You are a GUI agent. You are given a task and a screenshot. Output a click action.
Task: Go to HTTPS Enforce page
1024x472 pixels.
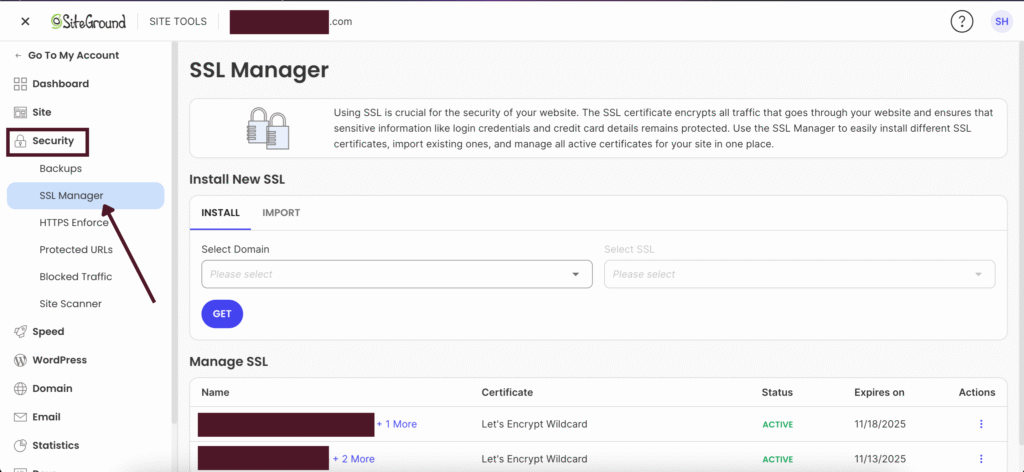74,223
